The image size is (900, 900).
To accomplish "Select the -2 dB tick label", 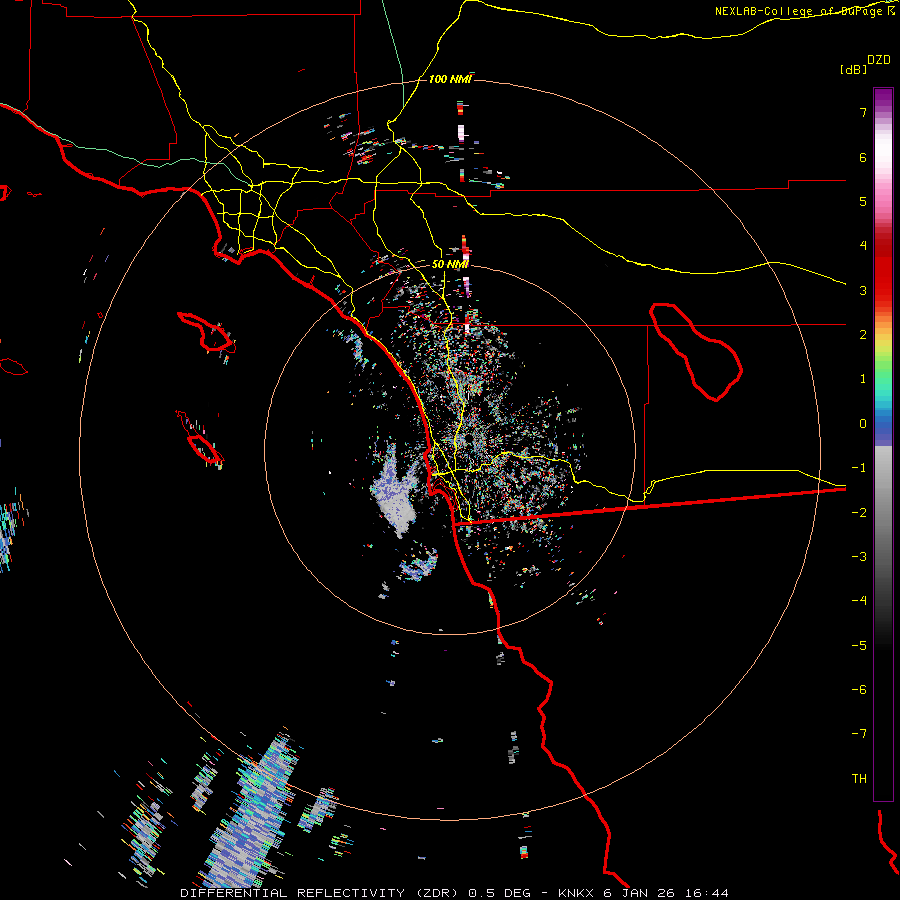I will 859,512.
